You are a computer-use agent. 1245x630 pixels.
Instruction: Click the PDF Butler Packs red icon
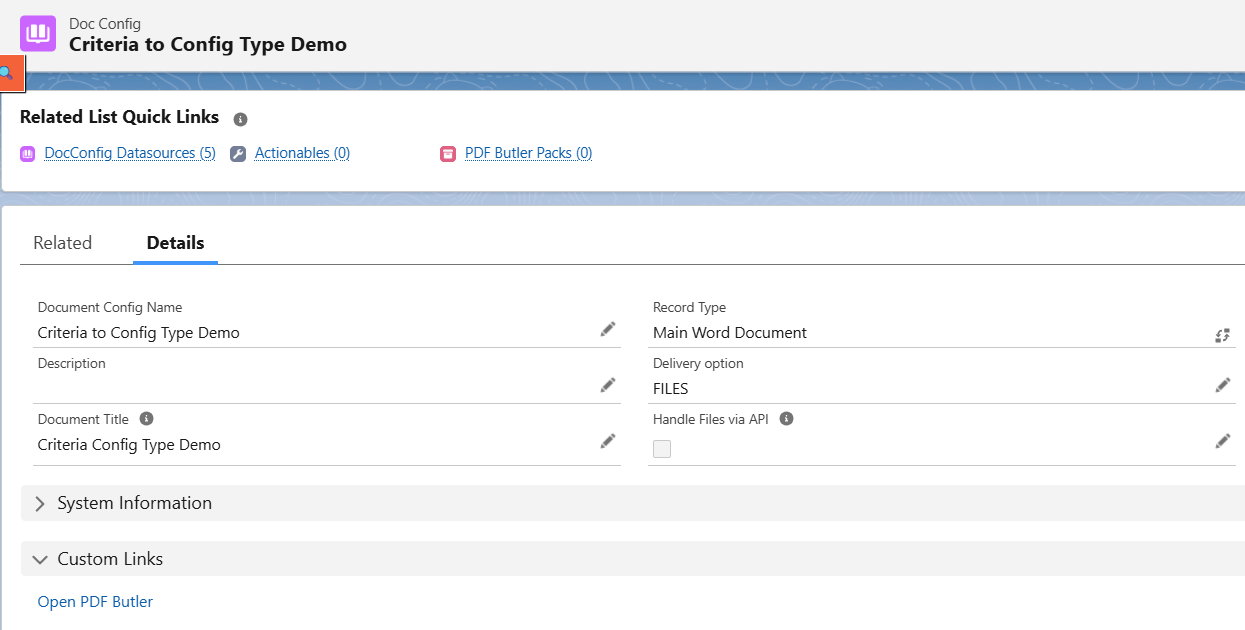click(448, 154)
